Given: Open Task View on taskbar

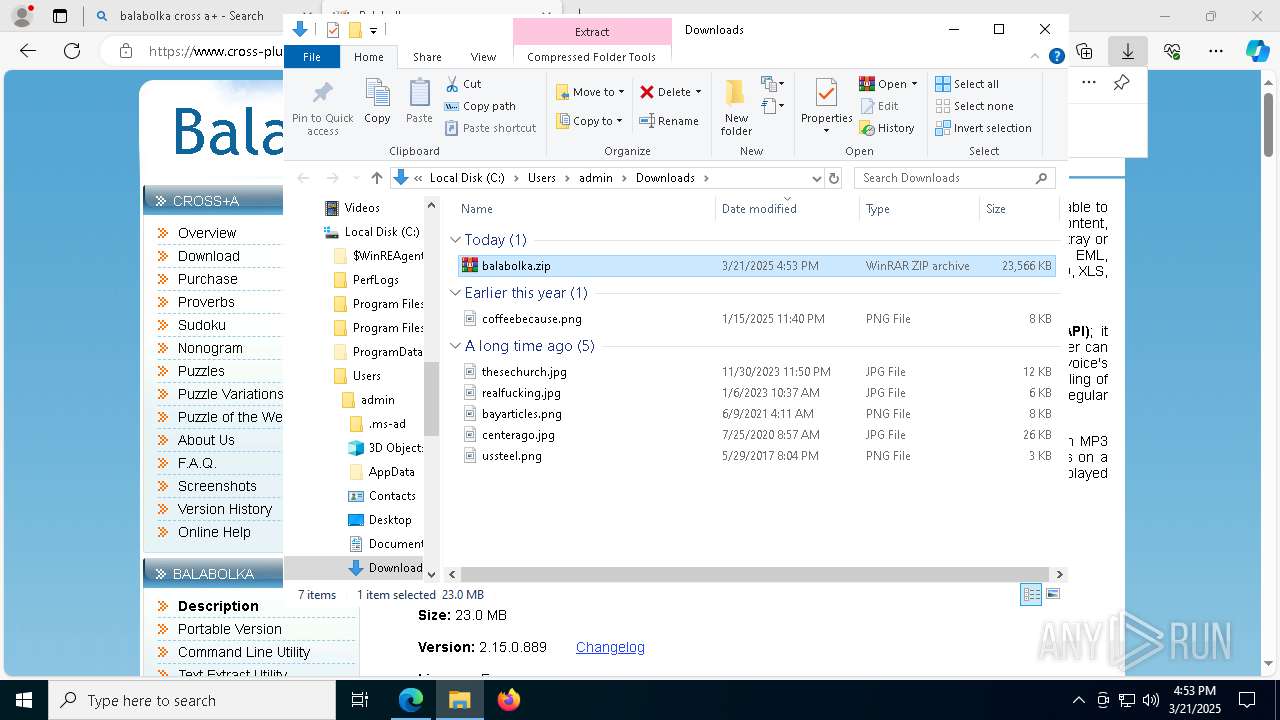Looking at the screenshot, I should tap(361, 700).
